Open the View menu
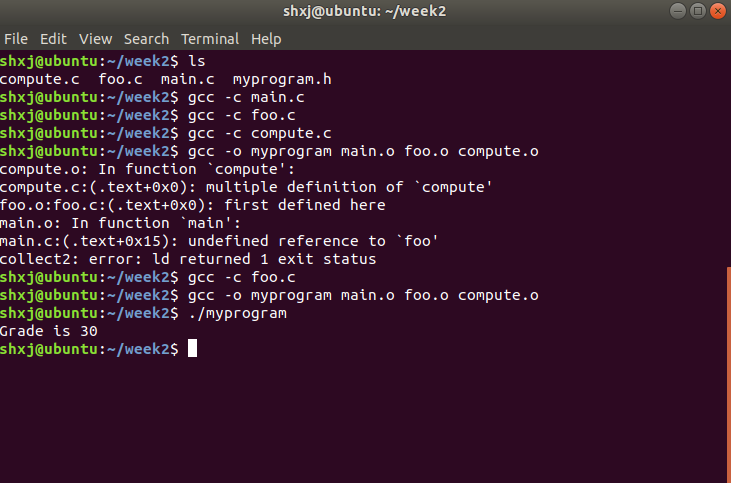The image size is (731, 483). 95,39
